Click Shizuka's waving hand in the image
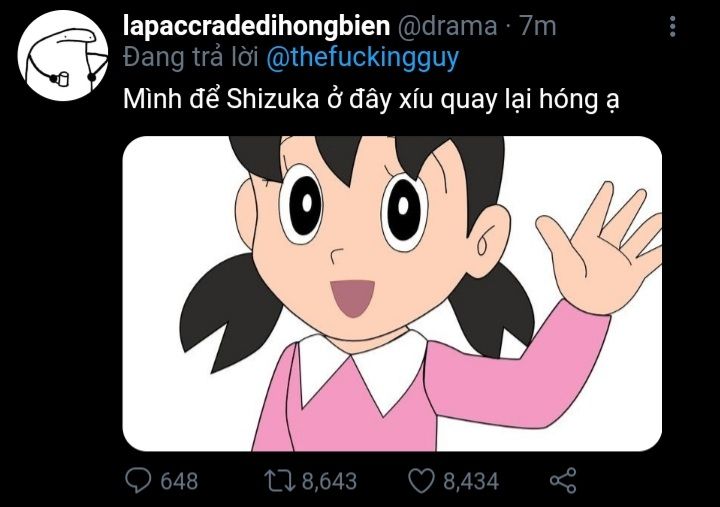This screenshot has width=720, height=507. (599, 249)
